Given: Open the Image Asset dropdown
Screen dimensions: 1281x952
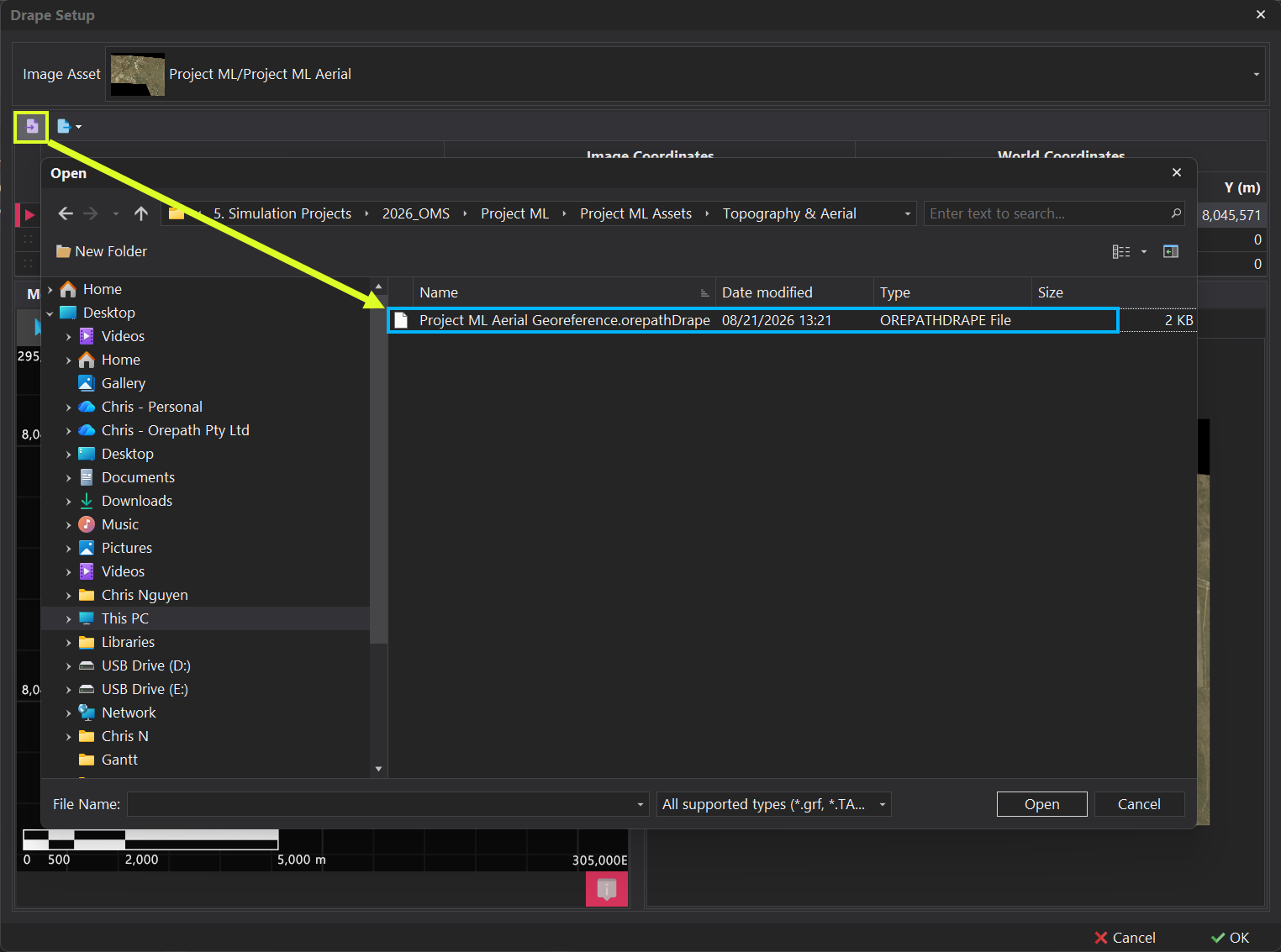Looking at the screenshot, I should (x=1256, y=74).
